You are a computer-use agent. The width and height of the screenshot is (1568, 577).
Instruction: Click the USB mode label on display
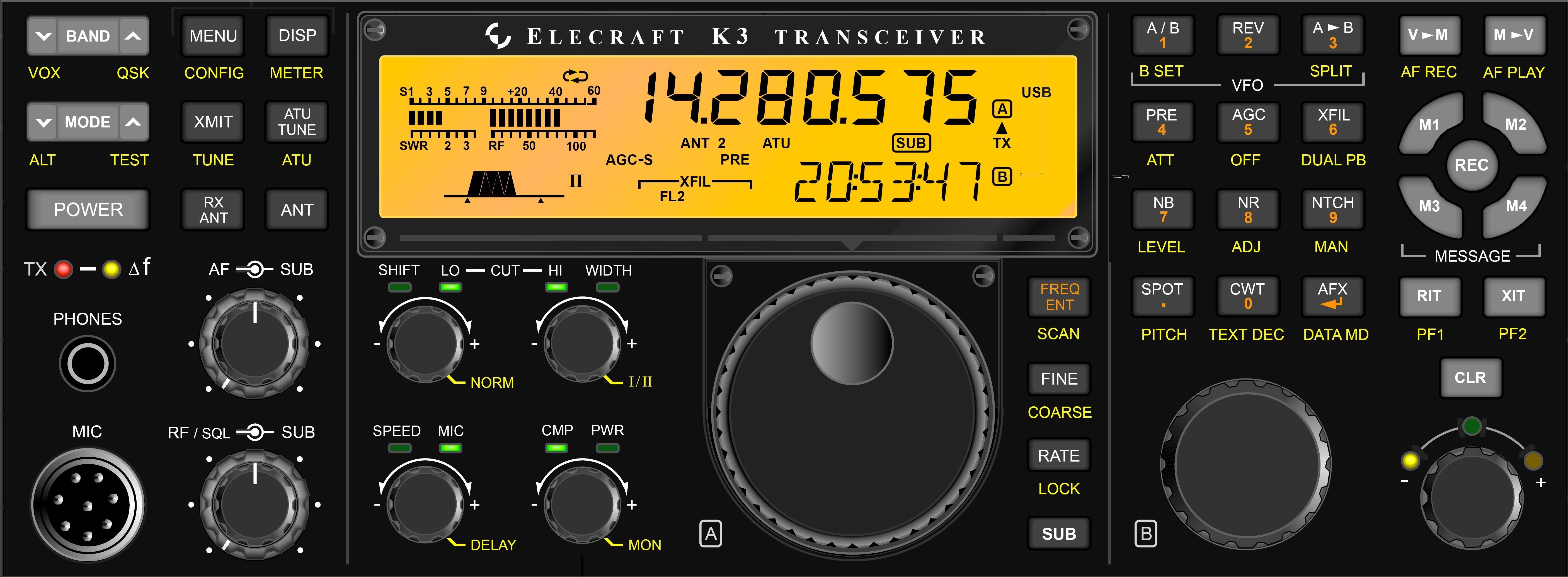pos(1036,93)
